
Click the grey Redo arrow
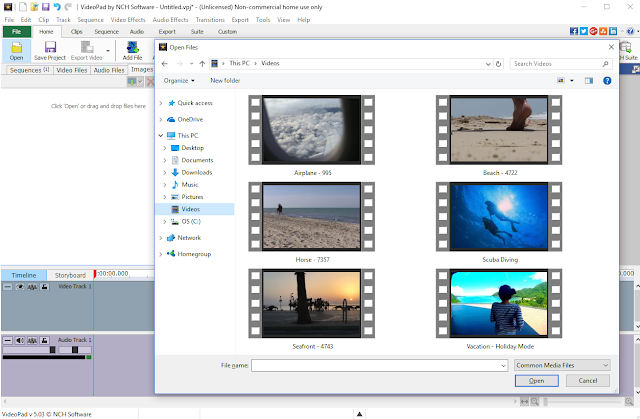[68, 7]
